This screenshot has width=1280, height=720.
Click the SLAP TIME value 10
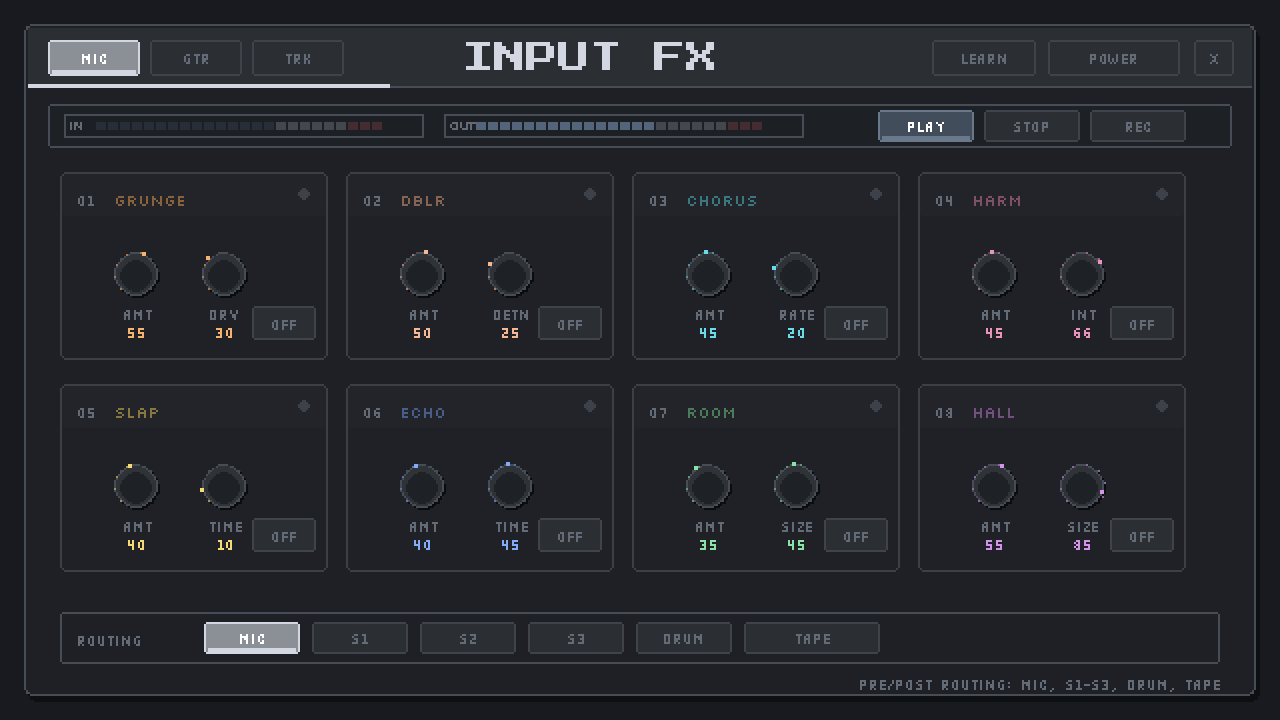[224, 545]
